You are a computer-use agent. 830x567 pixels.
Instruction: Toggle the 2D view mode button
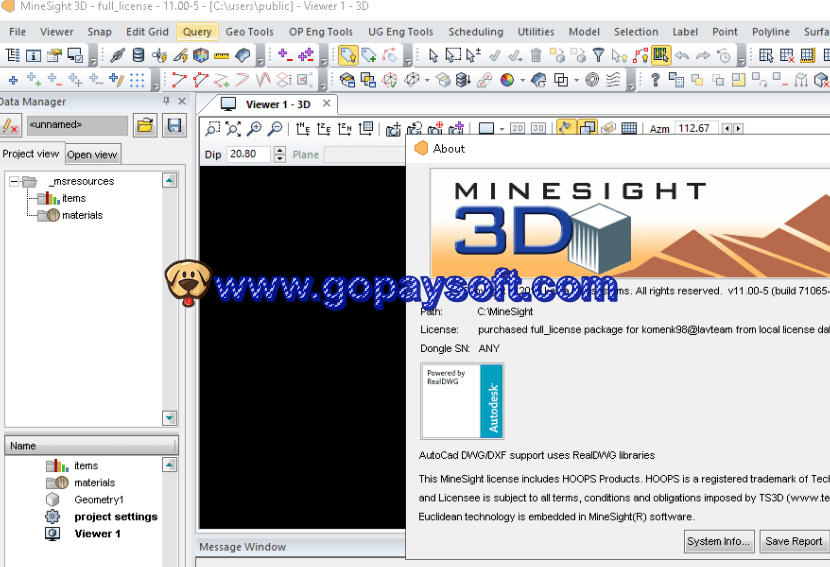pos(517,128)
